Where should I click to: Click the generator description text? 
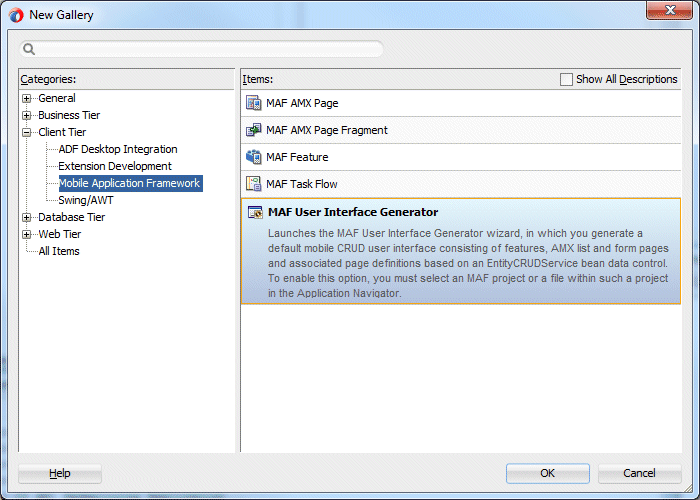click(x=468, y=263)
